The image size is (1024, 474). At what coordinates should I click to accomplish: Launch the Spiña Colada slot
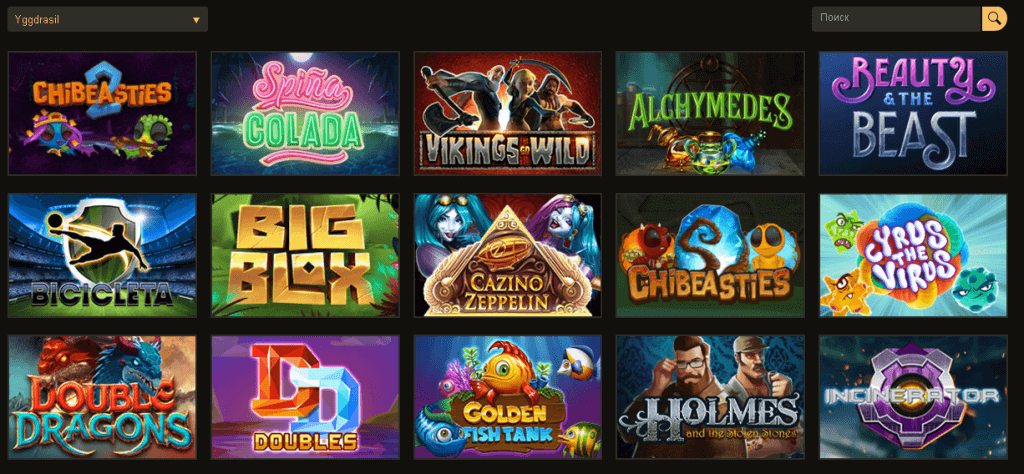tap(305, 114)
